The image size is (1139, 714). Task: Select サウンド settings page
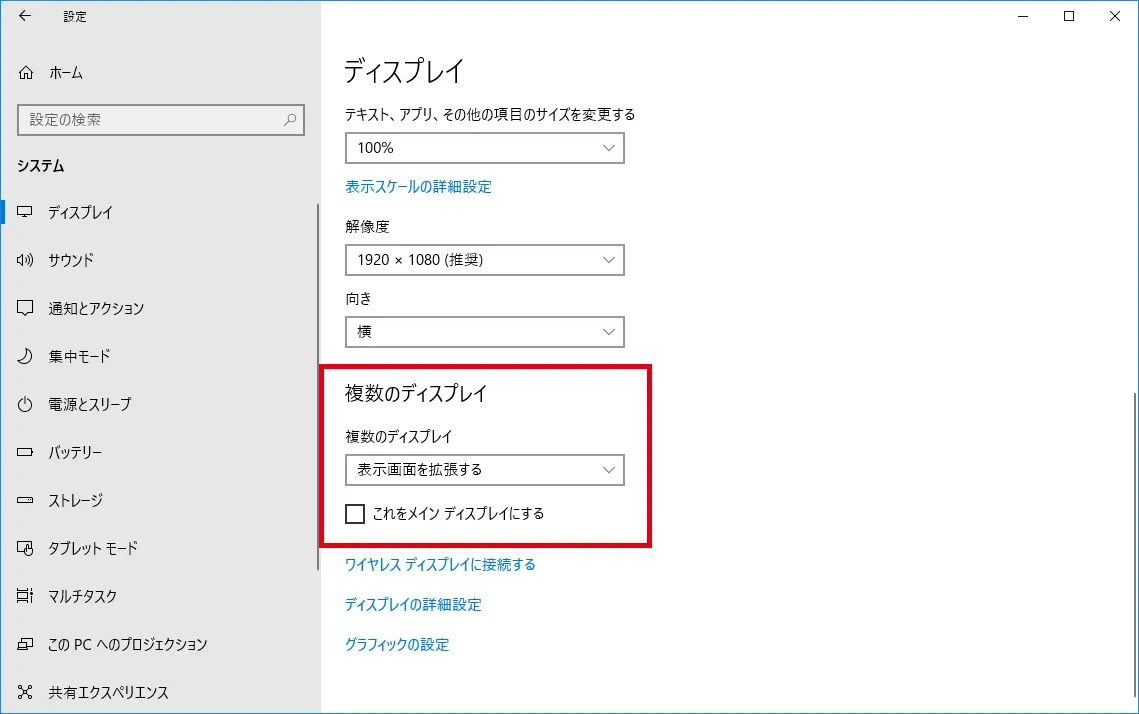pos(71,260)
